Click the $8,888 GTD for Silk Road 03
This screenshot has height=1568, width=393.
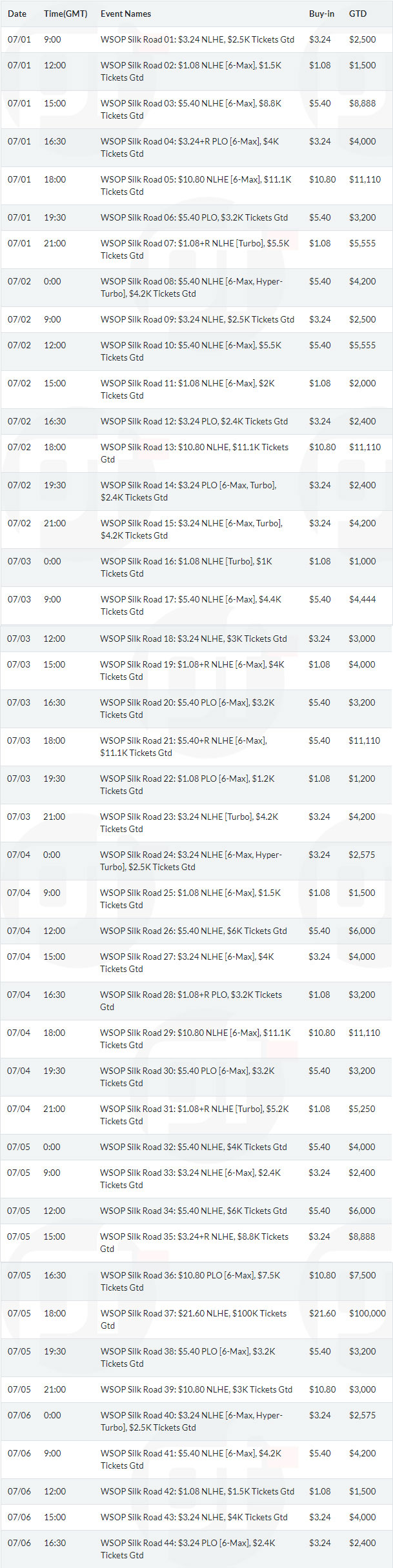(x=362, y=103)
